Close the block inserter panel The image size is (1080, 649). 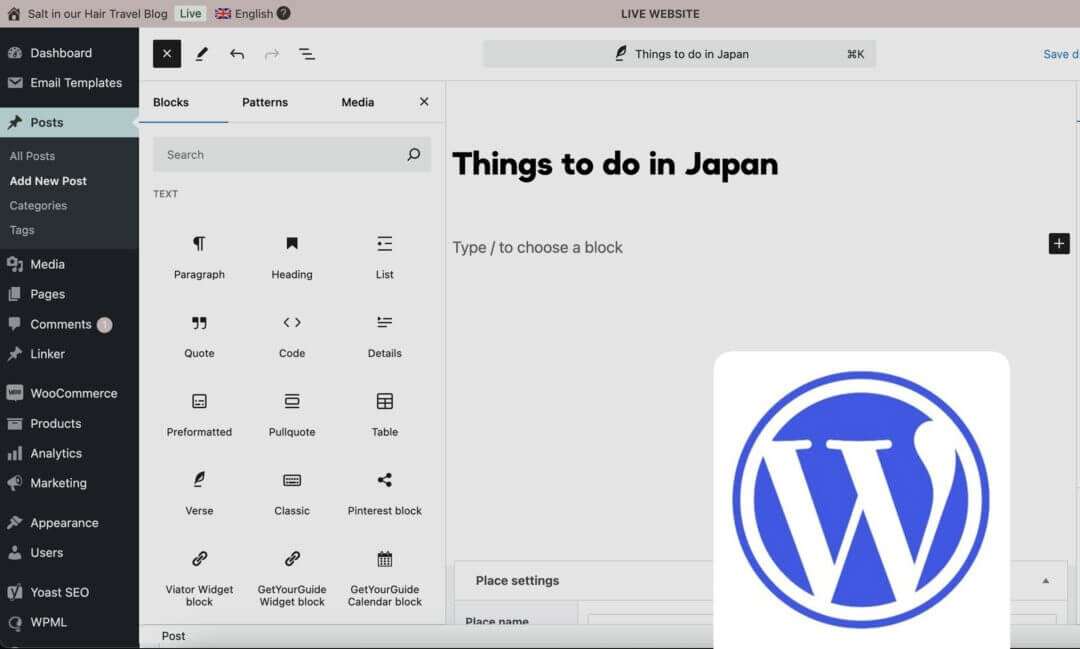pyautogui.click(x=424, y=102)
